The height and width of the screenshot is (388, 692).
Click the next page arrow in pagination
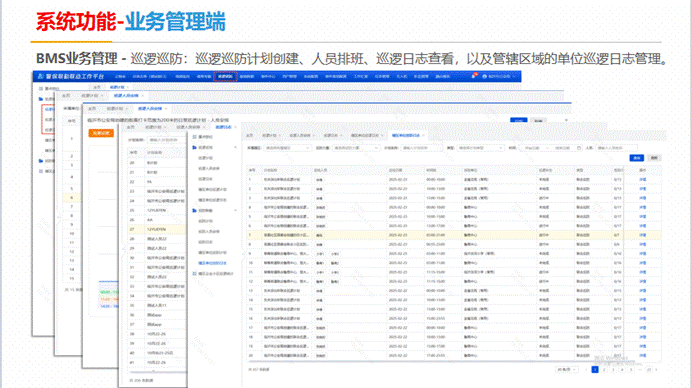click(657, 369)
